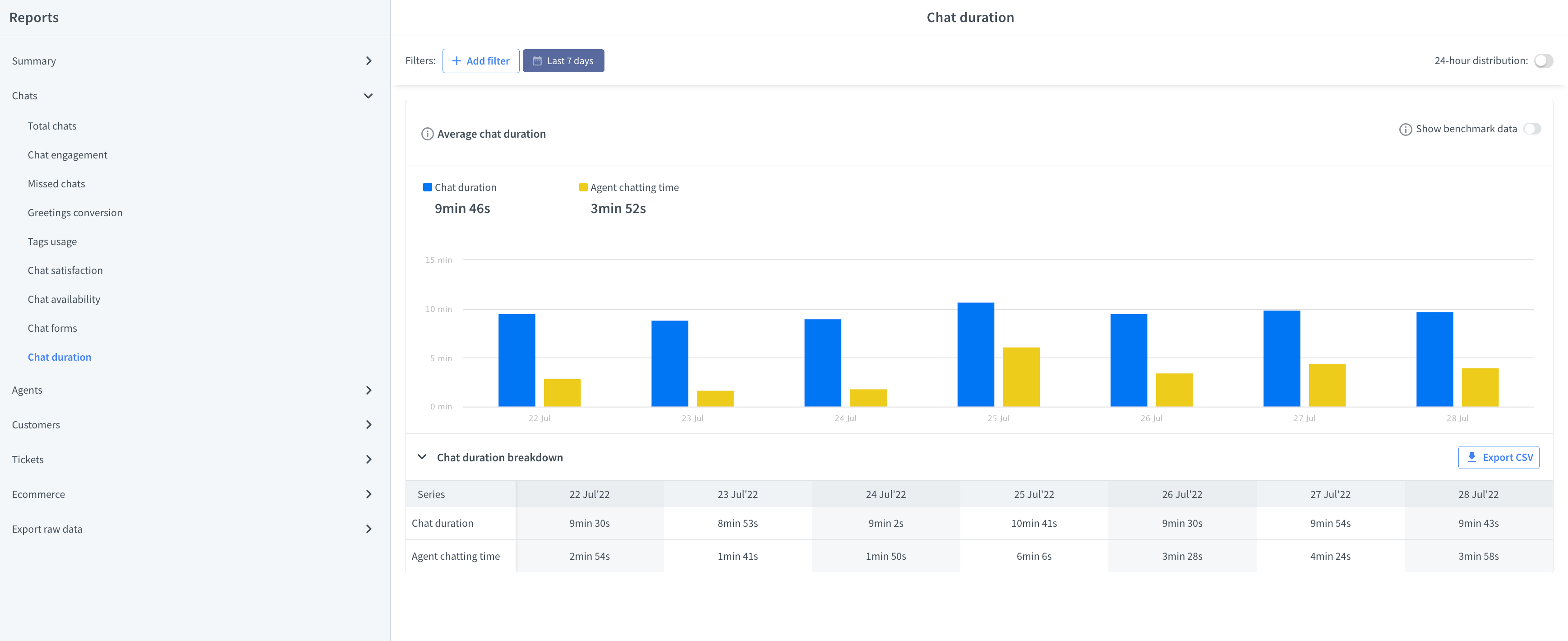This screenshot has width=1568, height=641.
Task: Click the Chat duration breakdown collapse icon
Action: pyautogui.click(x=422, y=457)
